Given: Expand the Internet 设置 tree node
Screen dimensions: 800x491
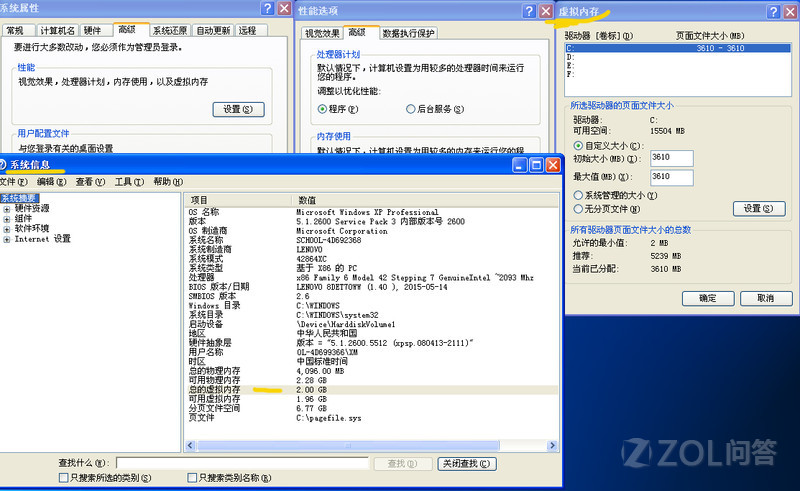Looking at the screenshot, I should [7, 239].
